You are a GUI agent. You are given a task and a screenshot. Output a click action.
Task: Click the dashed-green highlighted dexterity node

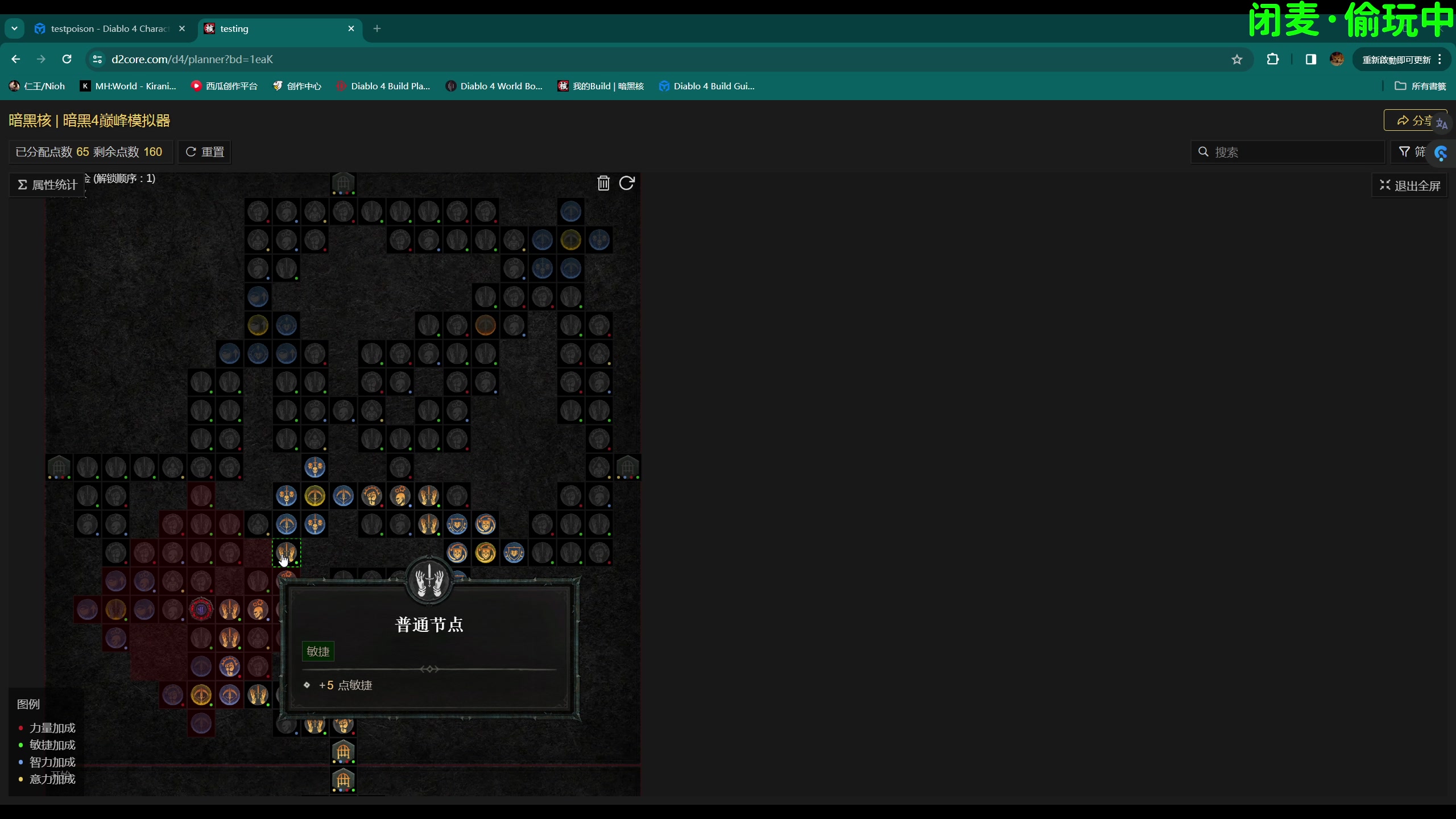286,553
